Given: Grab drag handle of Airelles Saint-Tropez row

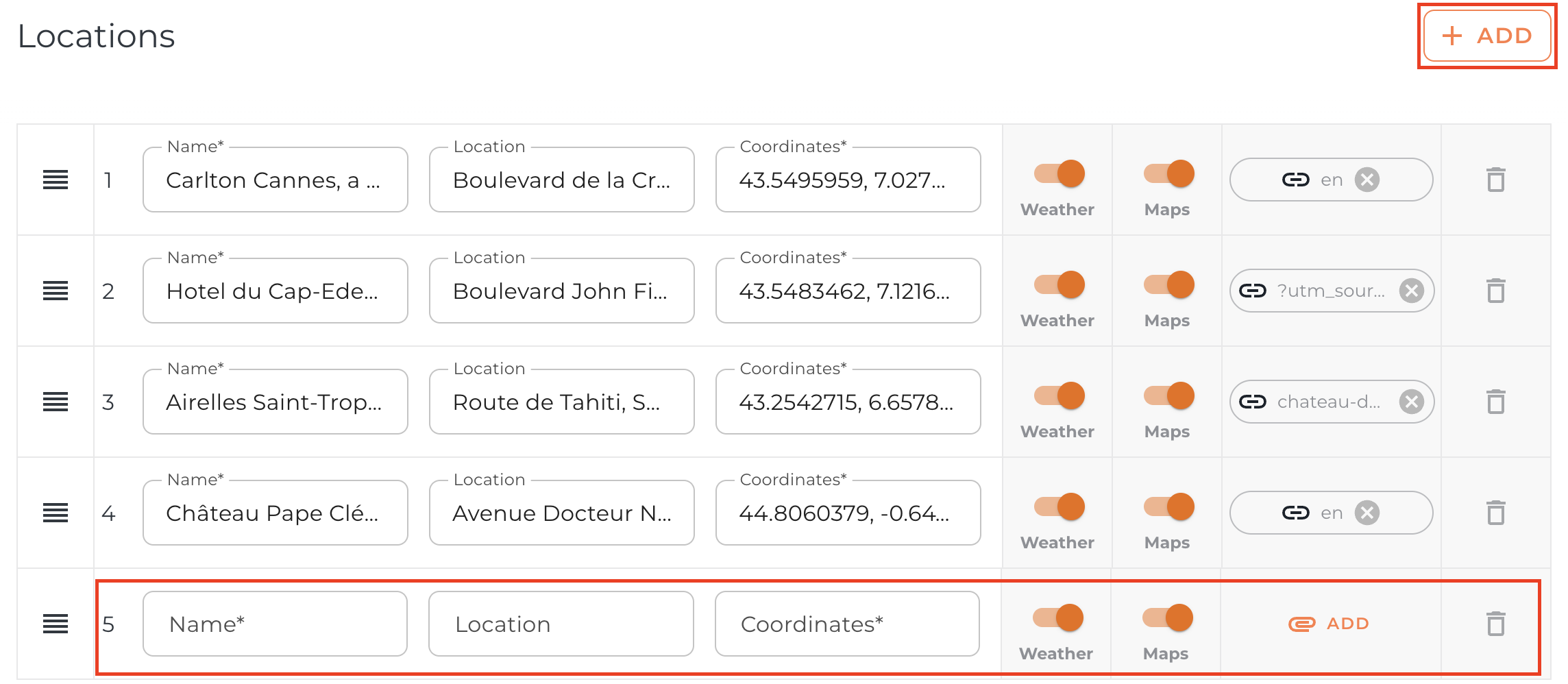Looking at the screenshot, I should 56,402.
